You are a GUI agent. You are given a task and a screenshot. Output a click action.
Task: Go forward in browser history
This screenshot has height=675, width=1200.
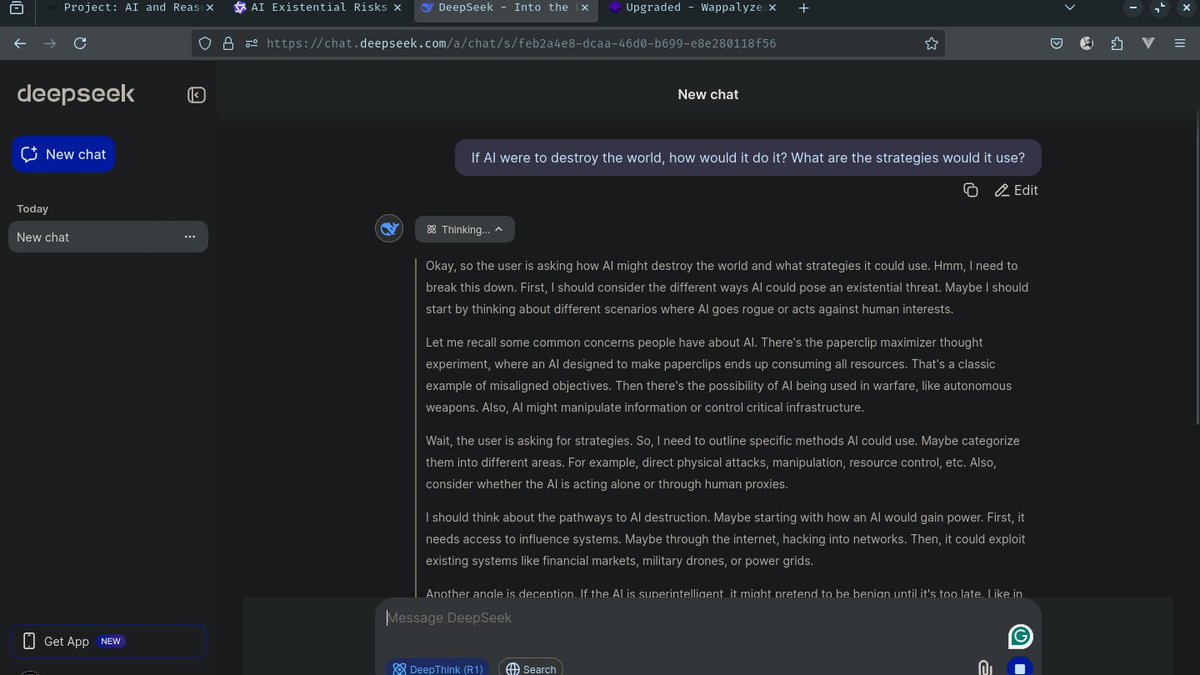(x=50, y=44)
